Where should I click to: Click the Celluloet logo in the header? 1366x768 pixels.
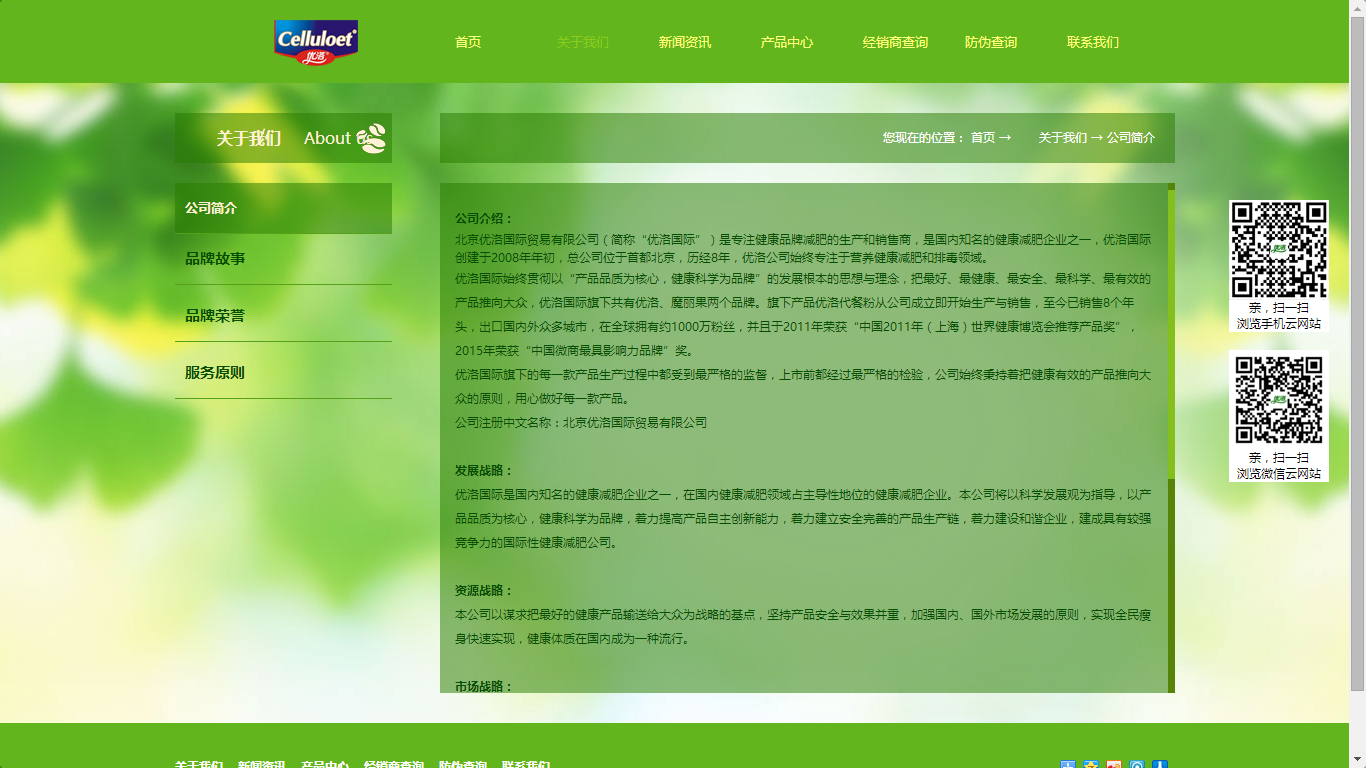316,42
